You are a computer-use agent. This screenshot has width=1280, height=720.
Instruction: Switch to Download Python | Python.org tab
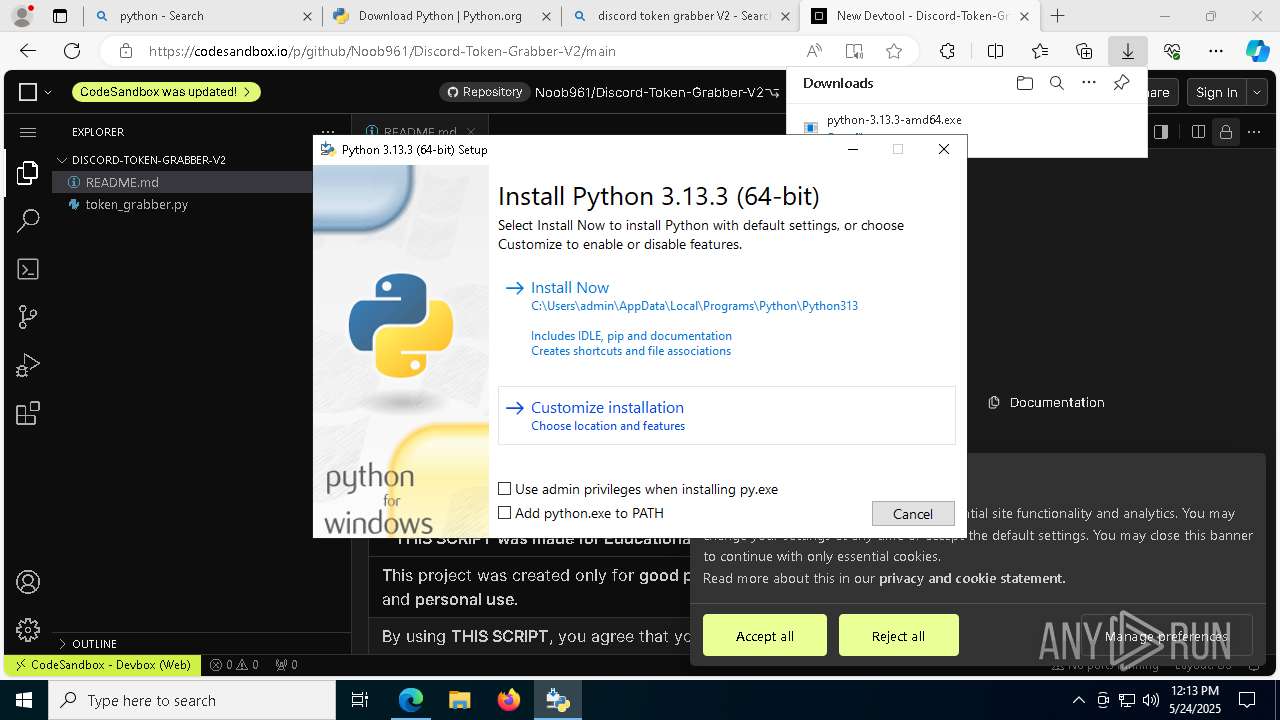440,16
